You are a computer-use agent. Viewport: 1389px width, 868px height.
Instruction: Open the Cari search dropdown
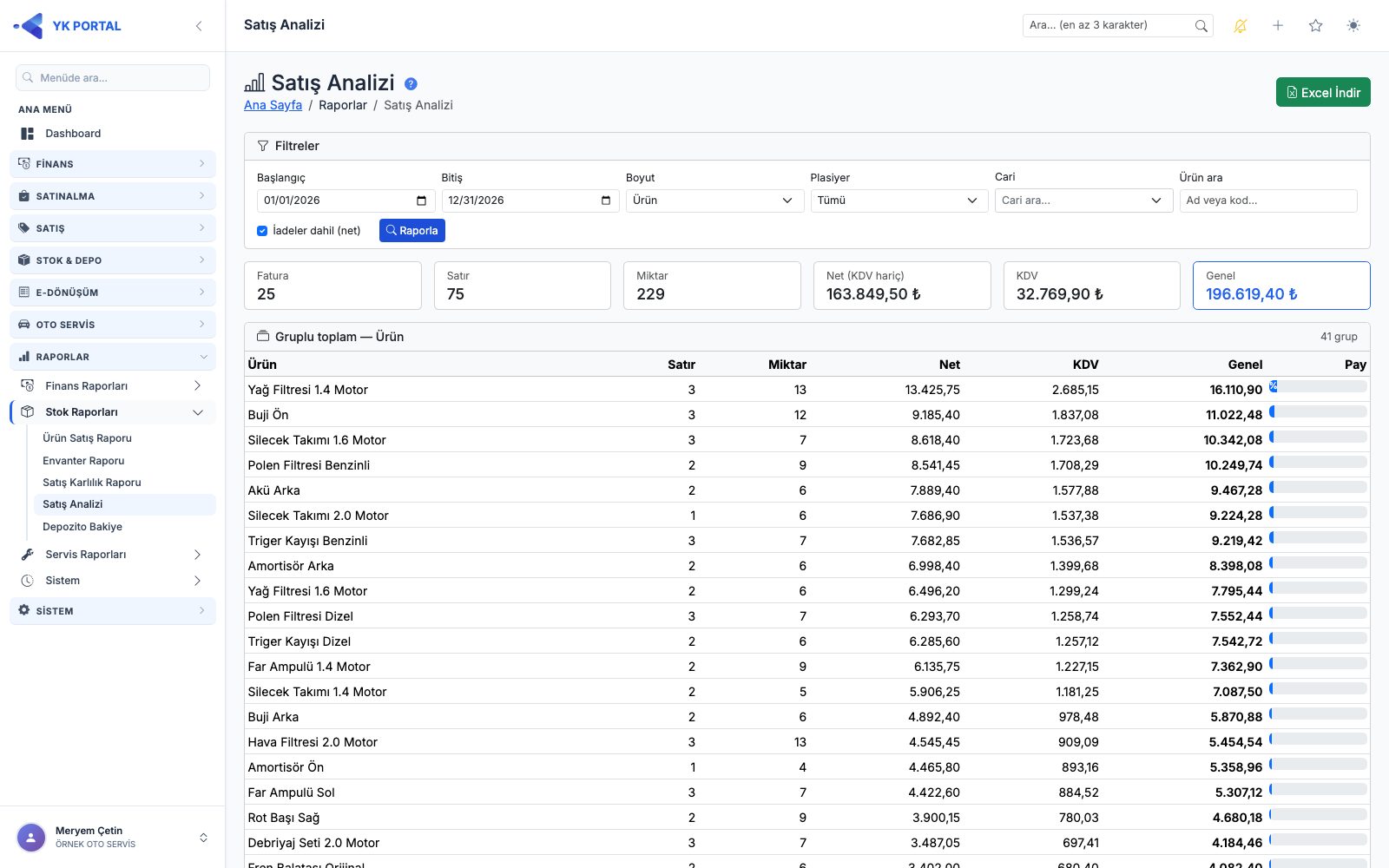coord(1083,201)
